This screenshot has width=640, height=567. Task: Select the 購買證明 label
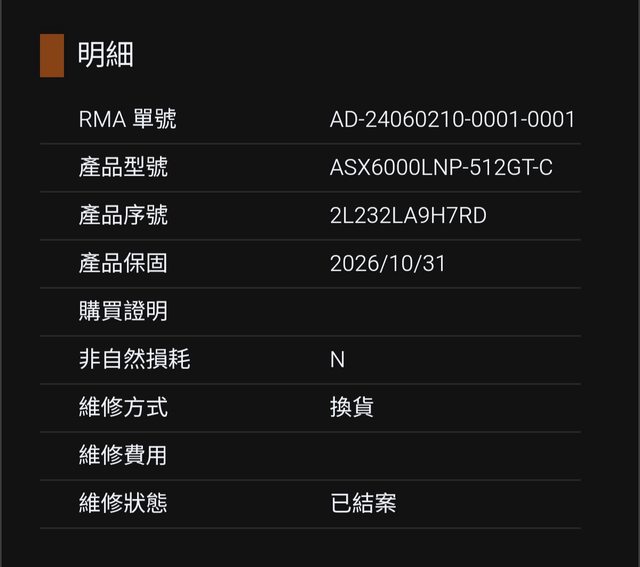(123, 312)
